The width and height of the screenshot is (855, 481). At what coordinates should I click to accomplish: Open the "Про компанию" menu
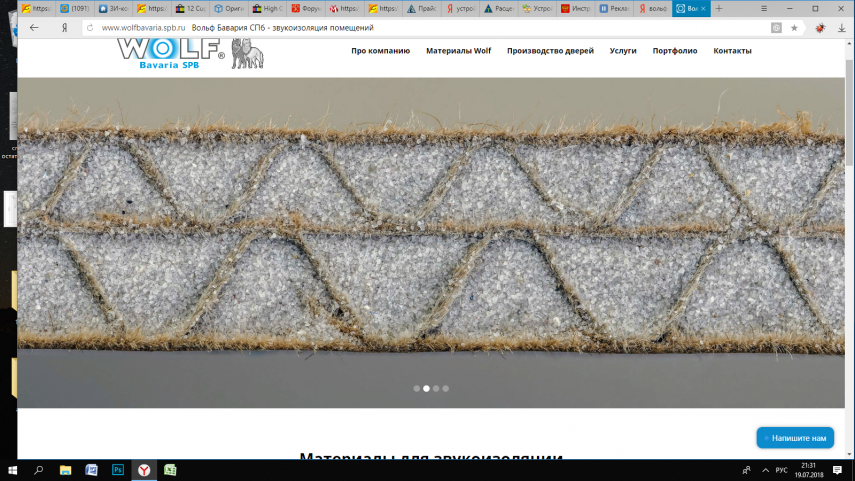380,51
